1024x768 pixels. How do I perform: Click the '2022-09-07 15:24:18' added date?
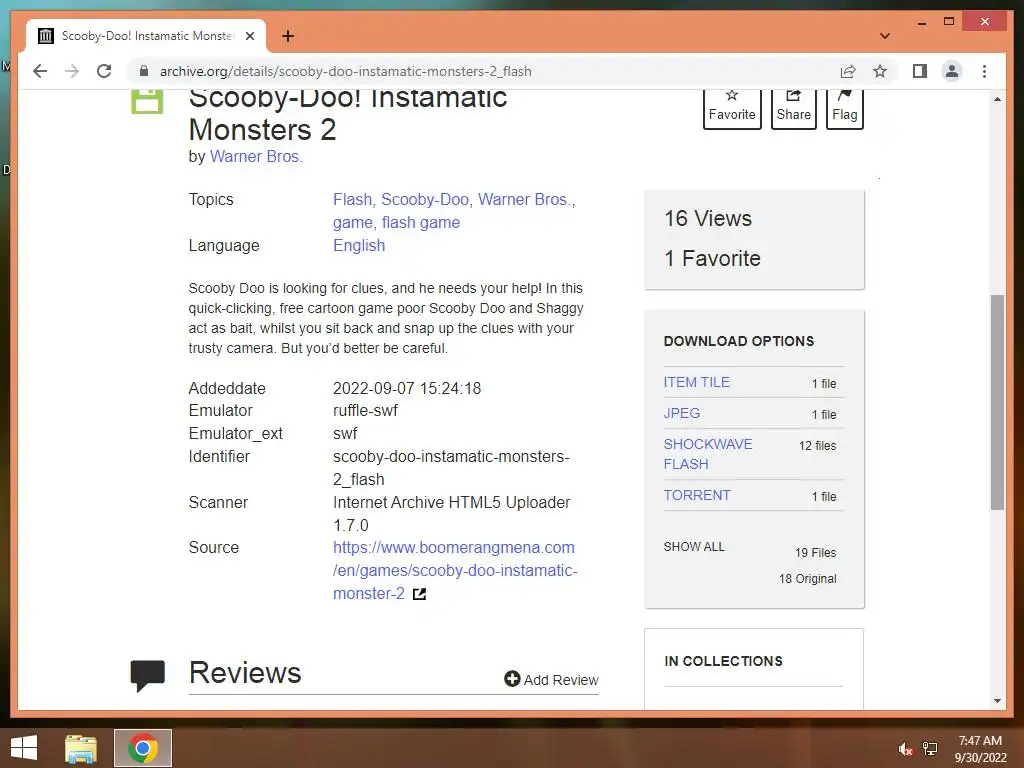tap(407, 389)
